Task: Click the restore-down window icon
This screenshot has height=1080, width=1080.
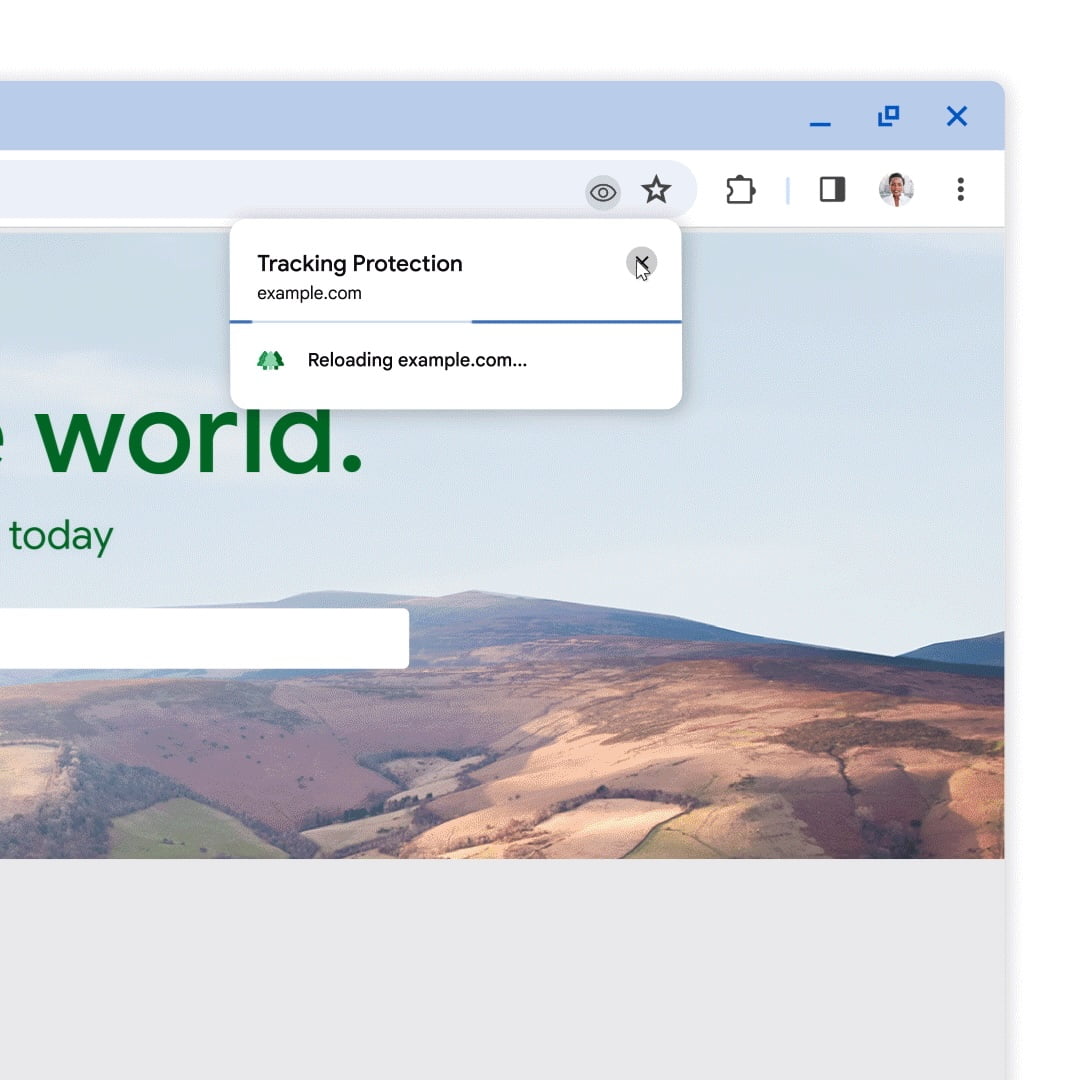Action: [888, 117]
